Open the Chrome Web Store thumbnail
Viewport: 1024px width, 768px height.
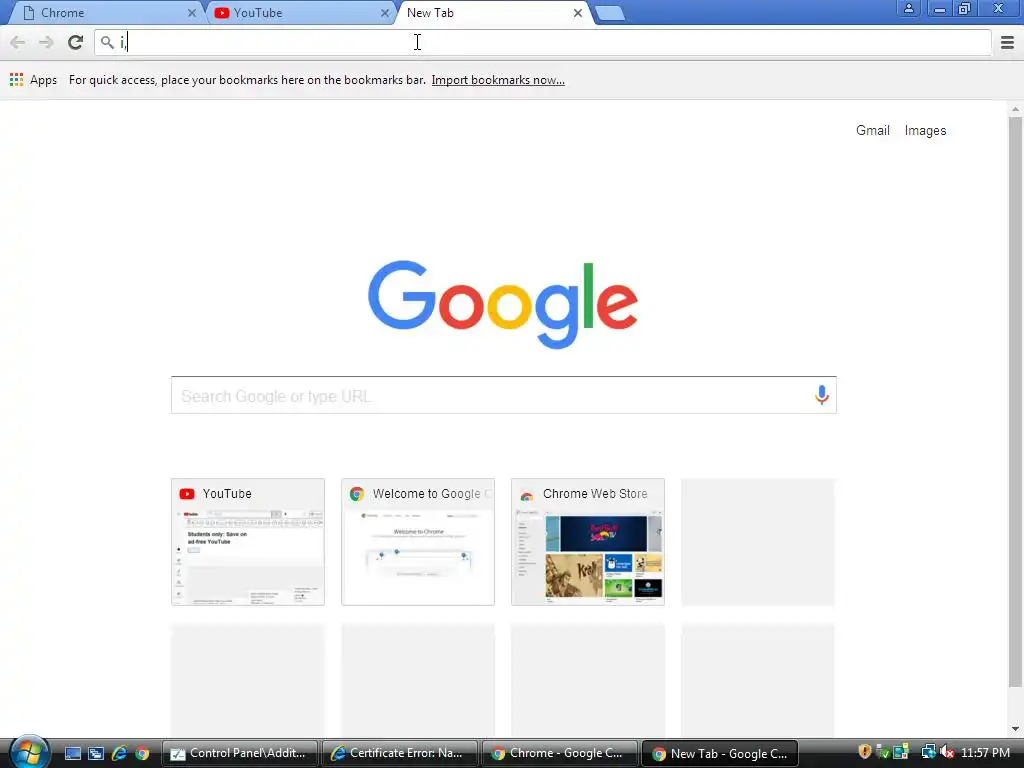coord(588,542)
